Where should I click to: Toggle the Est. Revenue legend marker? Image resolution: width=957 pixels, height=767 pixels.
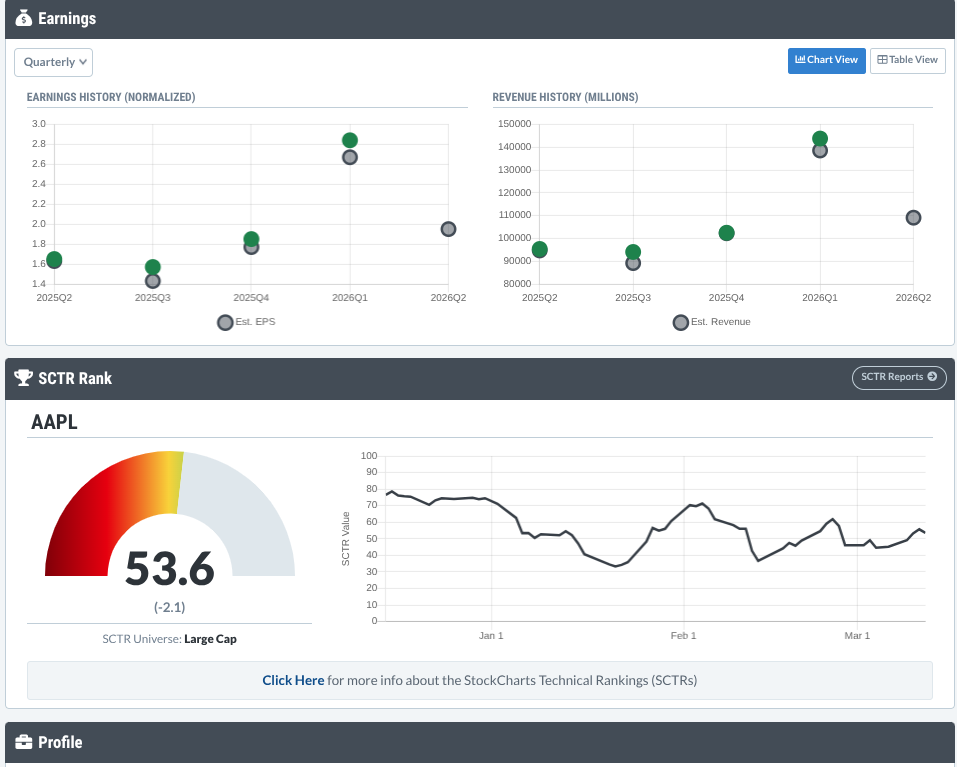tap(681, 323)
